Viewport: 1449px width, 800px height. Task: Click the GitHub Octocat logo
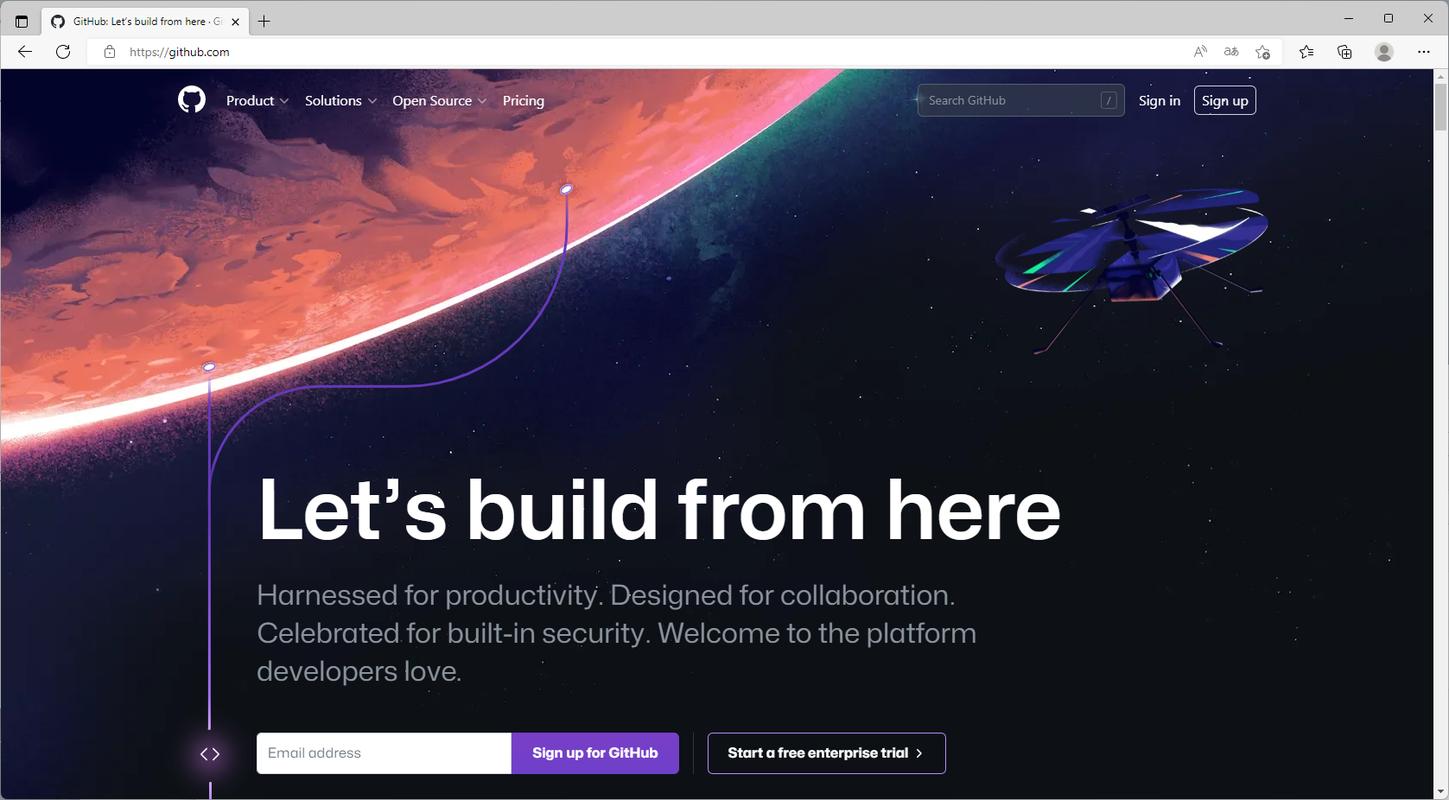click(x=192, y=100)
